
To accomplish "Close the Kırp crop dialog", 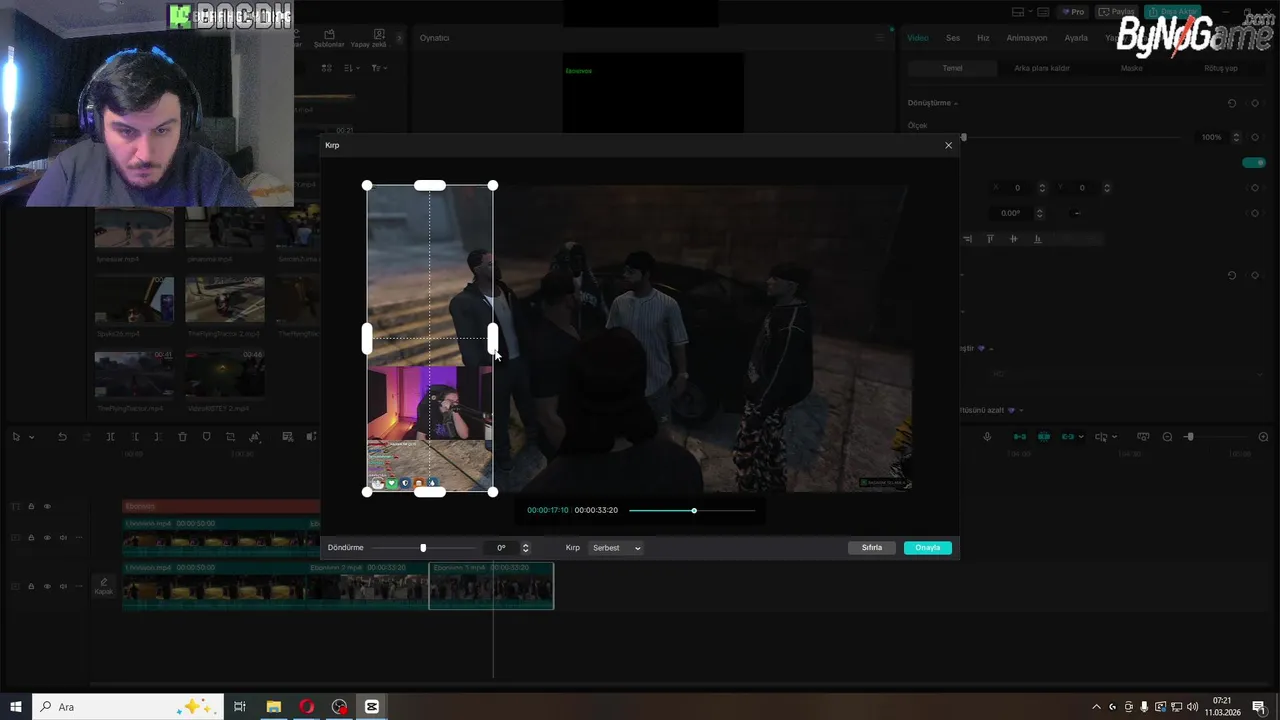I will pyautogui.click(x=949, y=145).
